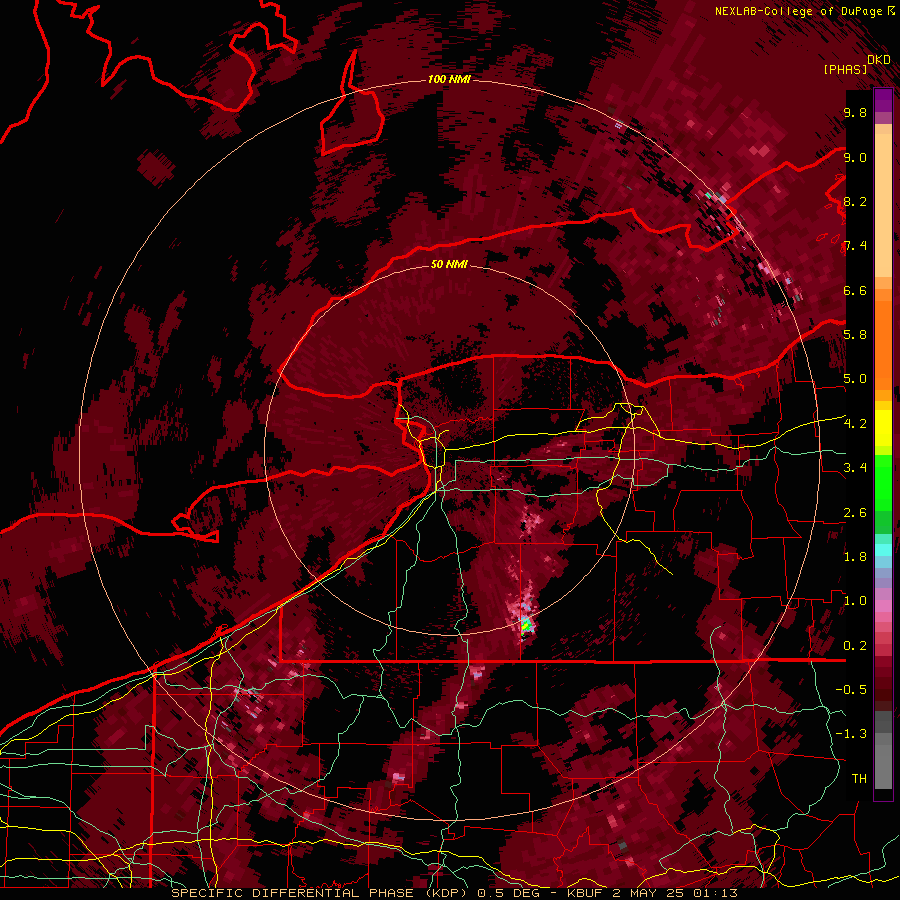
Task: Click the Specific Differential Phase caption text
Action: click(x=455, y=893)
